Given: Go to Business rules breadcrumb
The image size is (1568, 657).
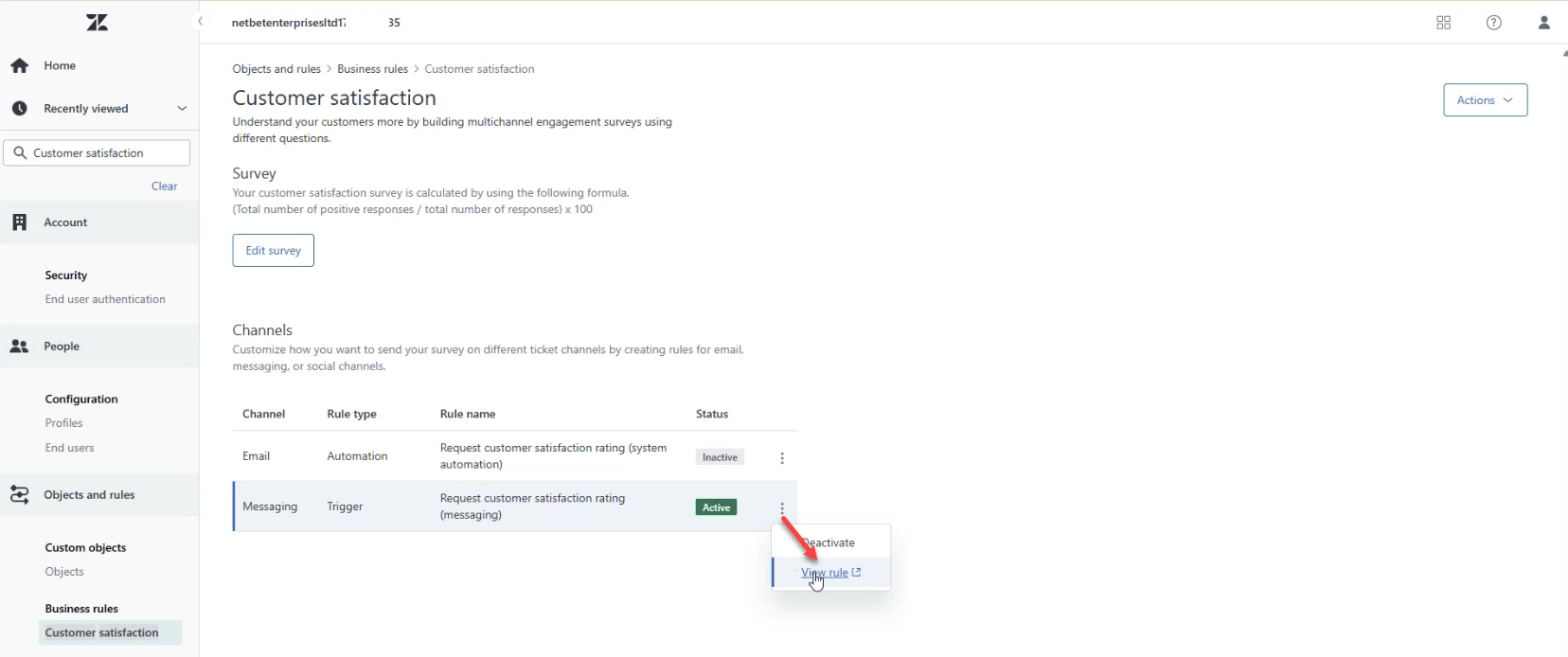Looking at the screenshot, I should click(x=372, y=69).
